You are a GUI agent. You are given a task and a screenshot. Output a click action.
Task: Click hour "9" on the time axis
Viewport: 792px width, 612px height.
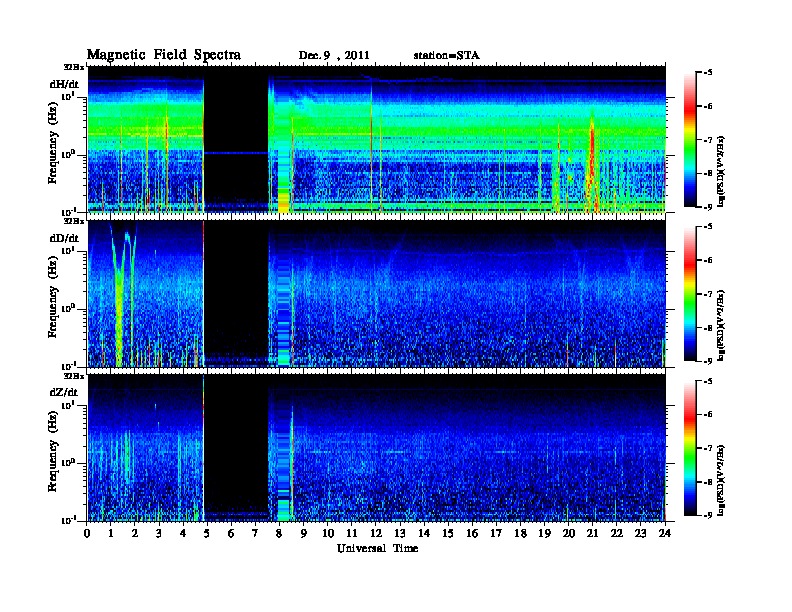(304, 533)
